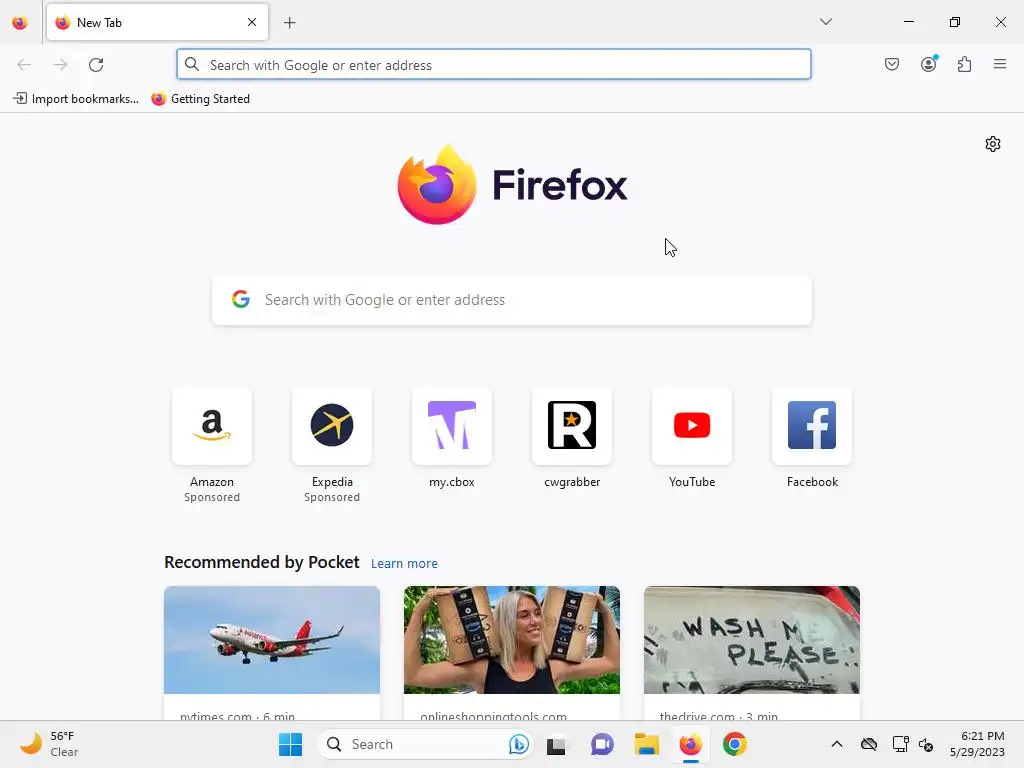Screen dimensions: 1024x768
Task: Open the onlineshoppingtools.com story thumbnail
Action: [512, 640]
